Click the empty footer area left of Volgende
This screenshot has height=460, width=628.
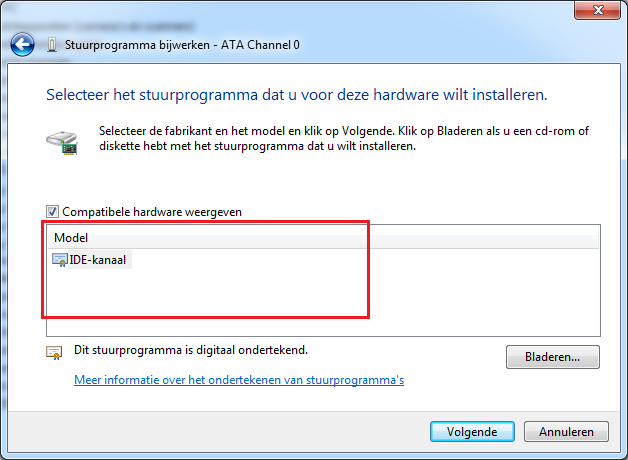(218, 432)
